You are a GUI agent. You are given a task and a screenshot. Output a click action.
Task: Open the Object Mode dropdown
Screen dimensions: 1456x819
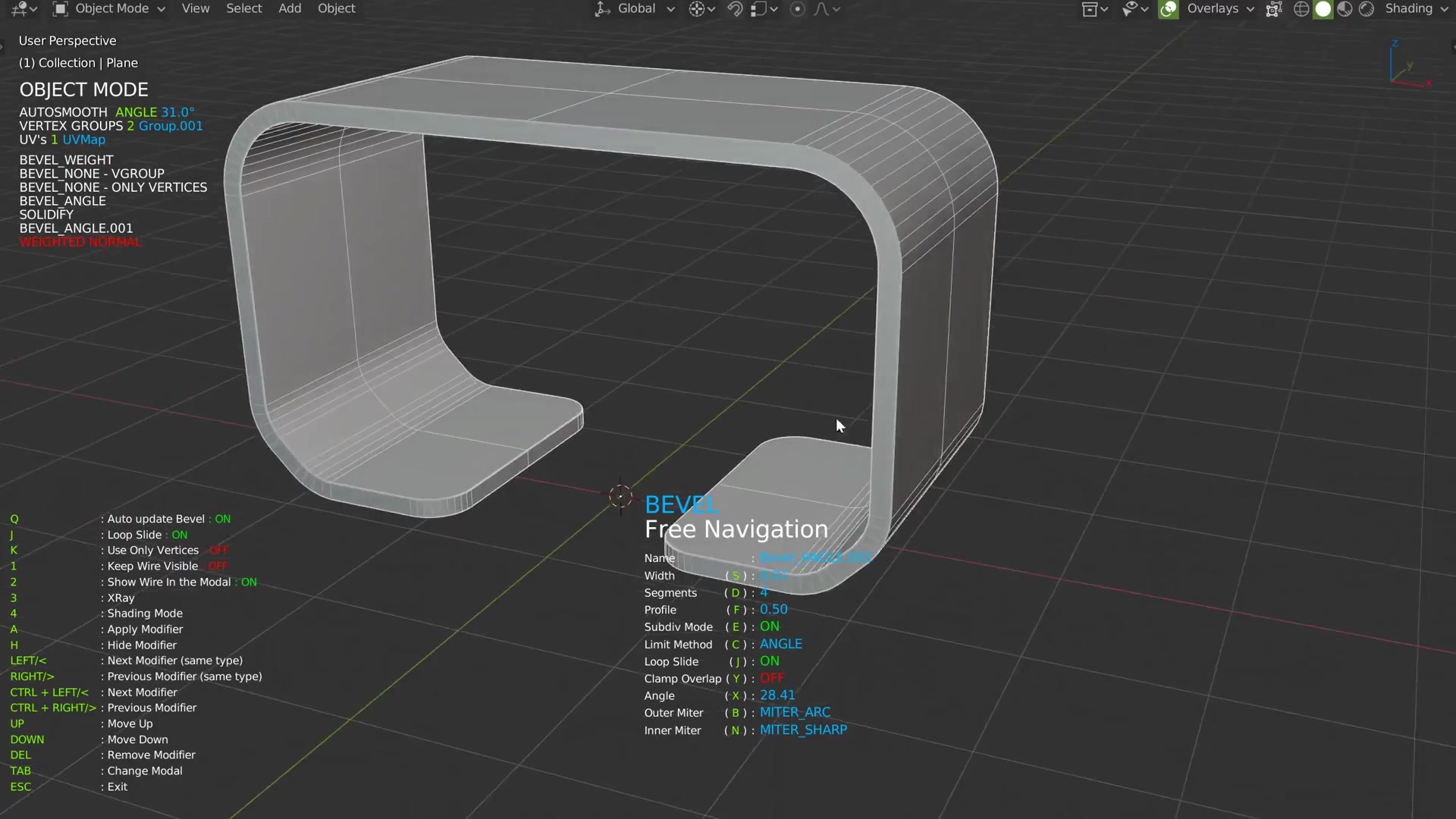(114, 8)
